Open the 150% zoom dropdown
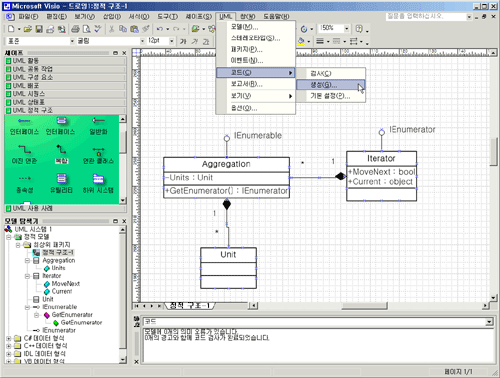Screen dimensions: 500x378 (x=347, y=29)
